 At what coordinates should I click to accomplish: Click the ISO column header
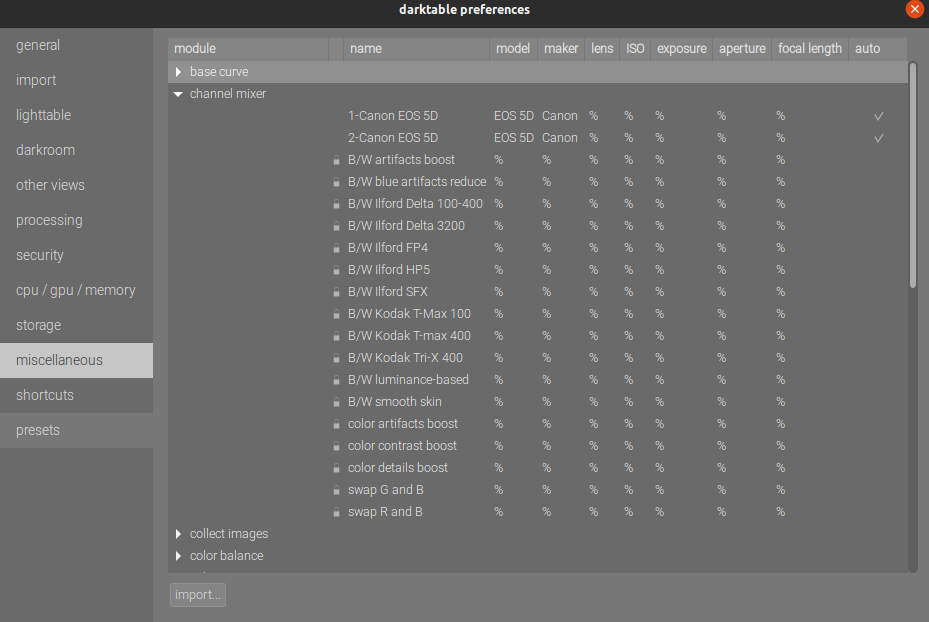click(635, 49)
